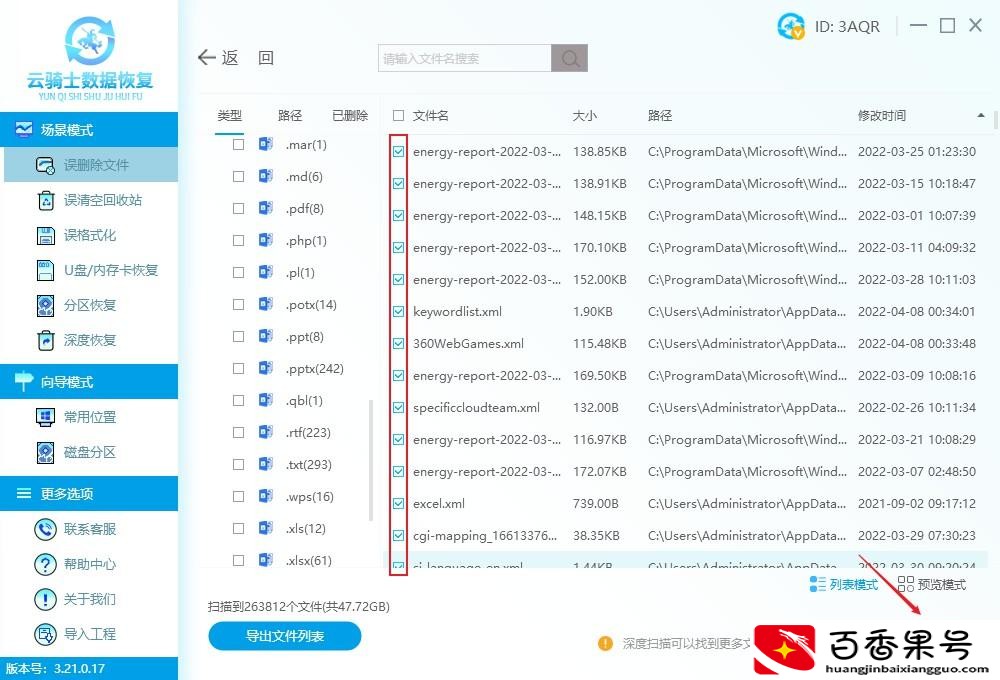
Task: Click the .txt(293) file type icon
Action: click(x=266, y=464)
